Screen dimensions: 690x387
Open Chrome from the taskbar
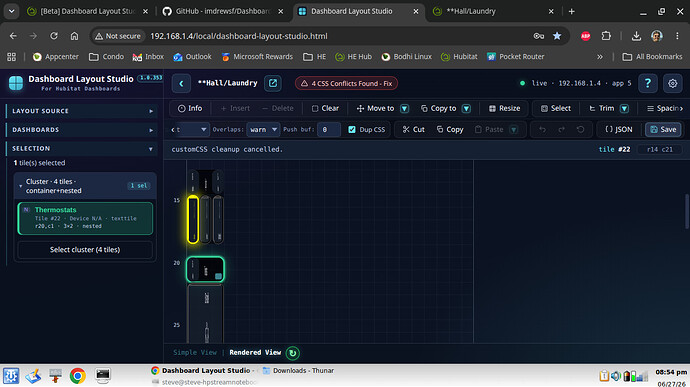[x=77, y=376]
